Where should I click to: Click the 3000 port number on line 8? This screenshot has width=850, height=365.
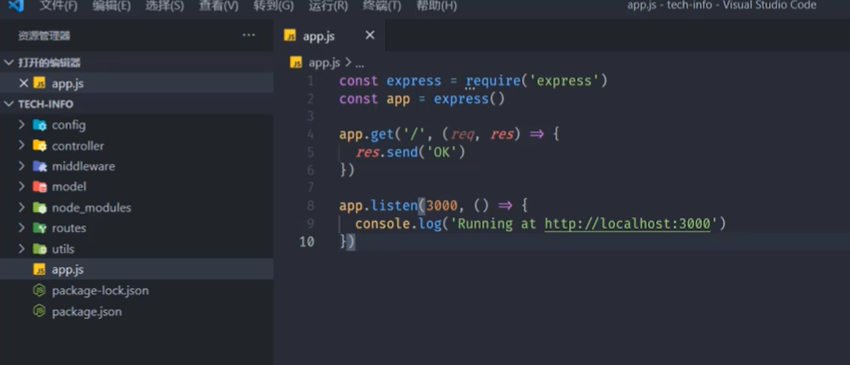coord(442,206)
